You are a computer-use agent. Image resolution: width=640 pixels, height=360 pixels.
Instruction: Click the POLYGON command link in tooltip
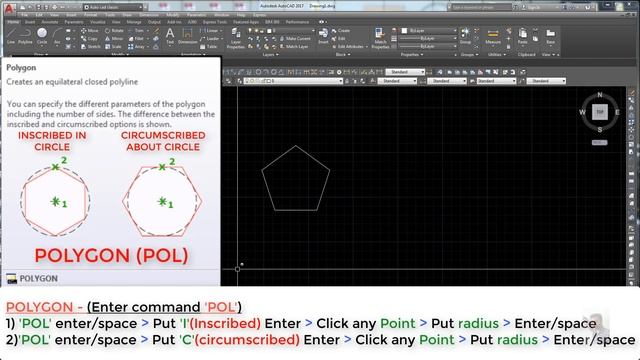click(x=38, y=278)
